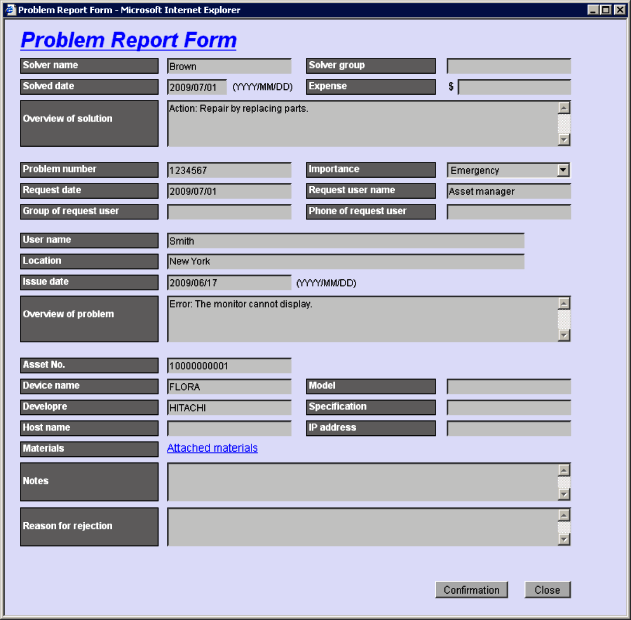Viewport: 631px width, 620px height.
Task: Click the Location field containing New York
Action: 345,261
